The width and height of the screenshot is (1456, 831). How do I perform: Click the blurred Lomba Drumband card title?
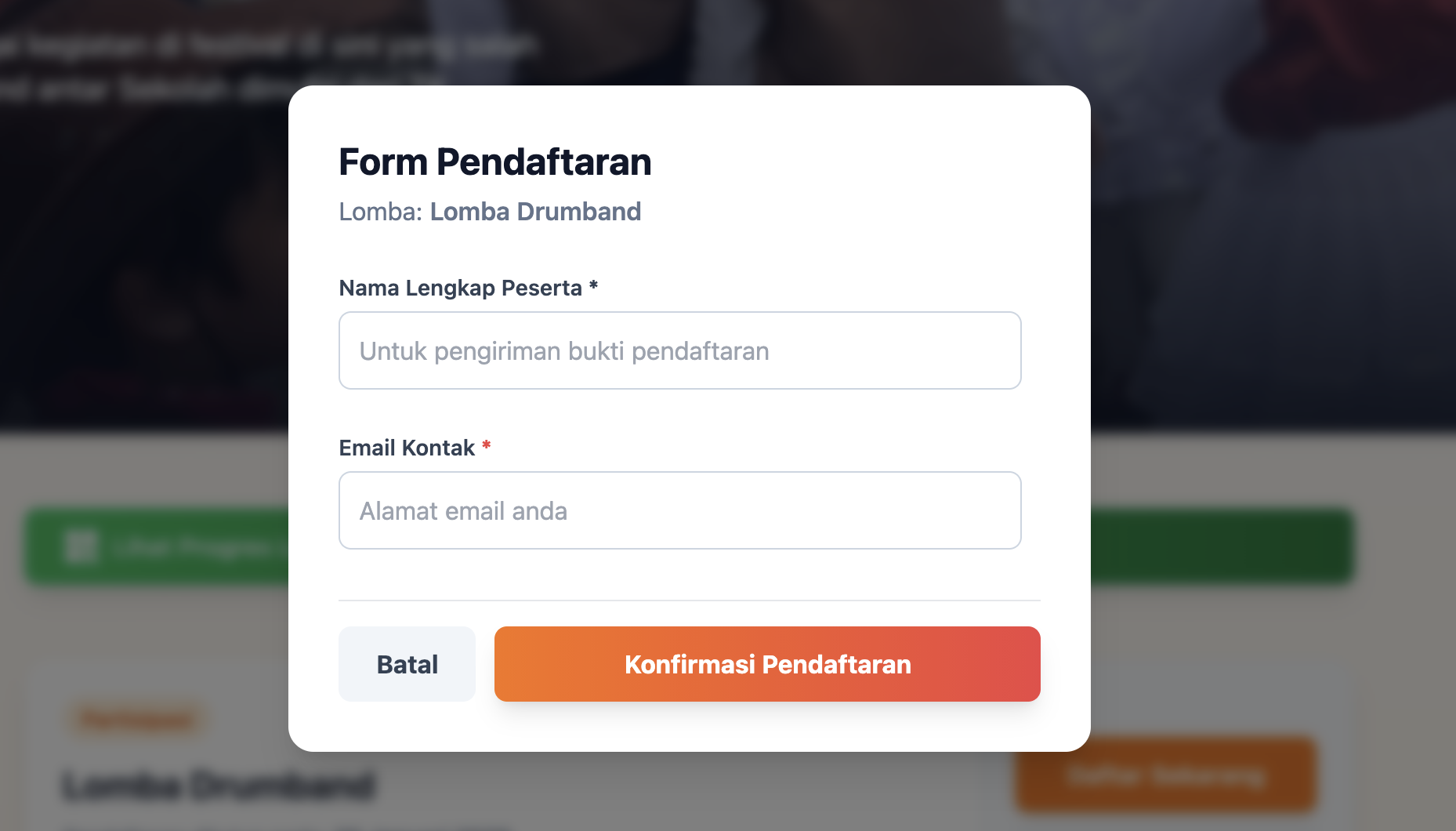click(x=219, y=785)
